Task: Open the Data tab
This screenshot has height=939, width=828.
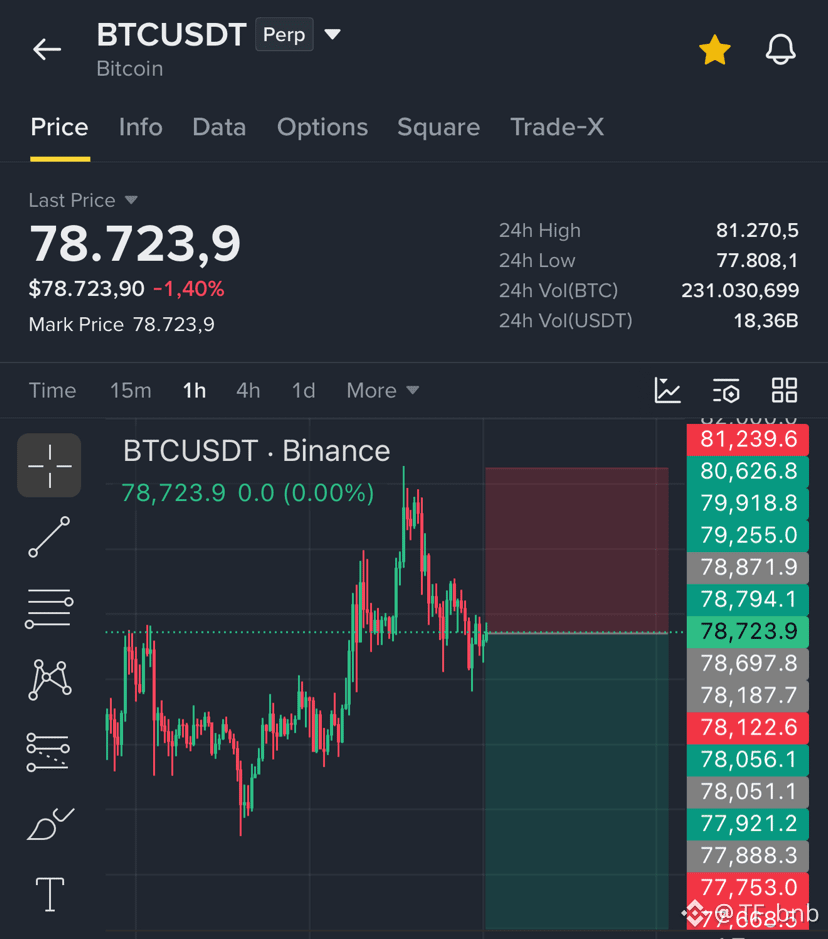Action: coord(219,127)
